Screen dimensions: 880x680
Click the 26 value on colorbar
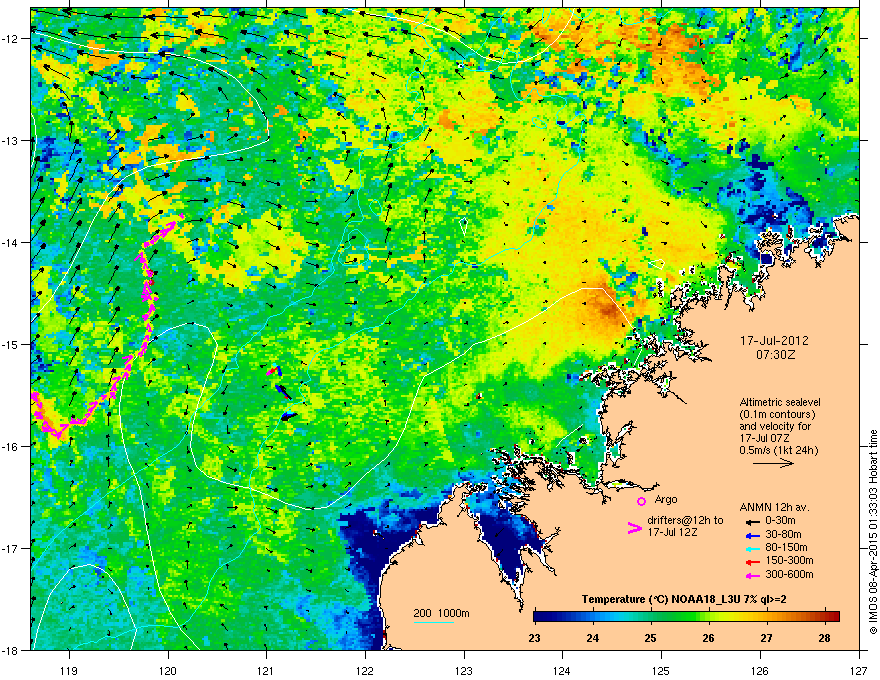tap(708, 638)
